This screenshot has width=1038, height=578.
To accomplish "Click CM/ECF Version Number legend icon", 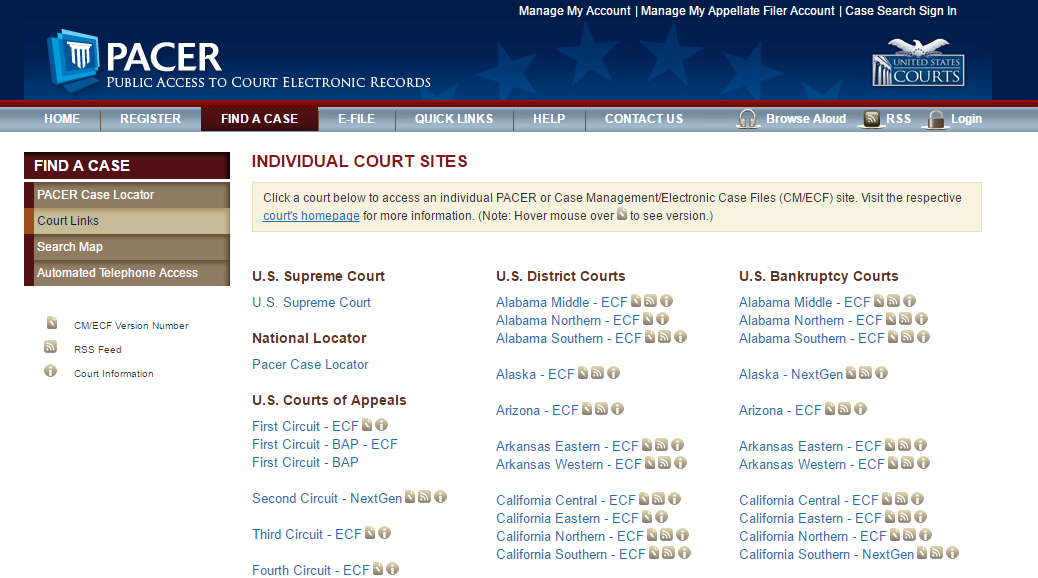I will coord(52,323).
